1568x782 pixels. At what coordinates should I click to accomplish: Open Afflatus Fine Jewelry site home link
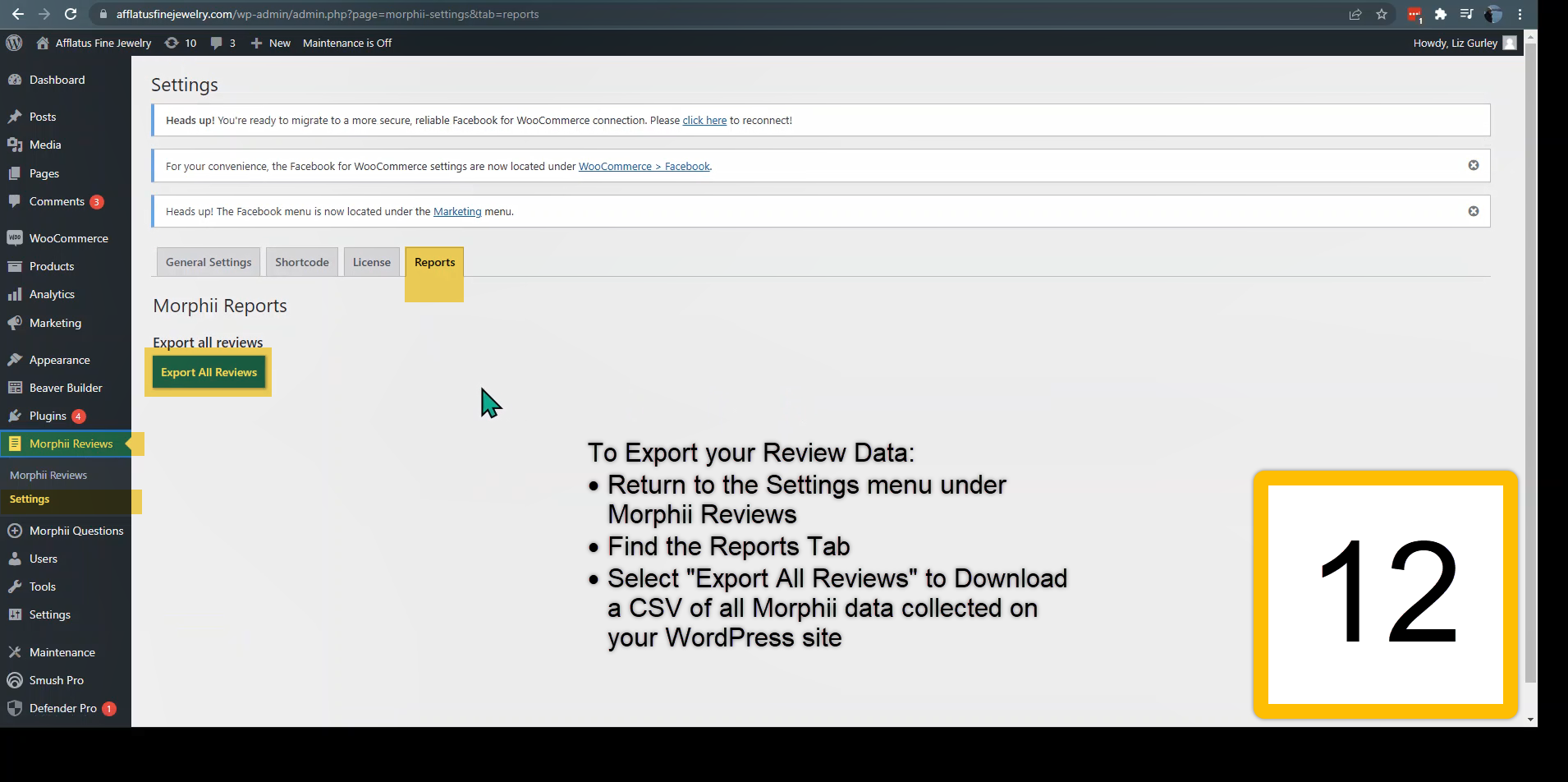point(94,43)
